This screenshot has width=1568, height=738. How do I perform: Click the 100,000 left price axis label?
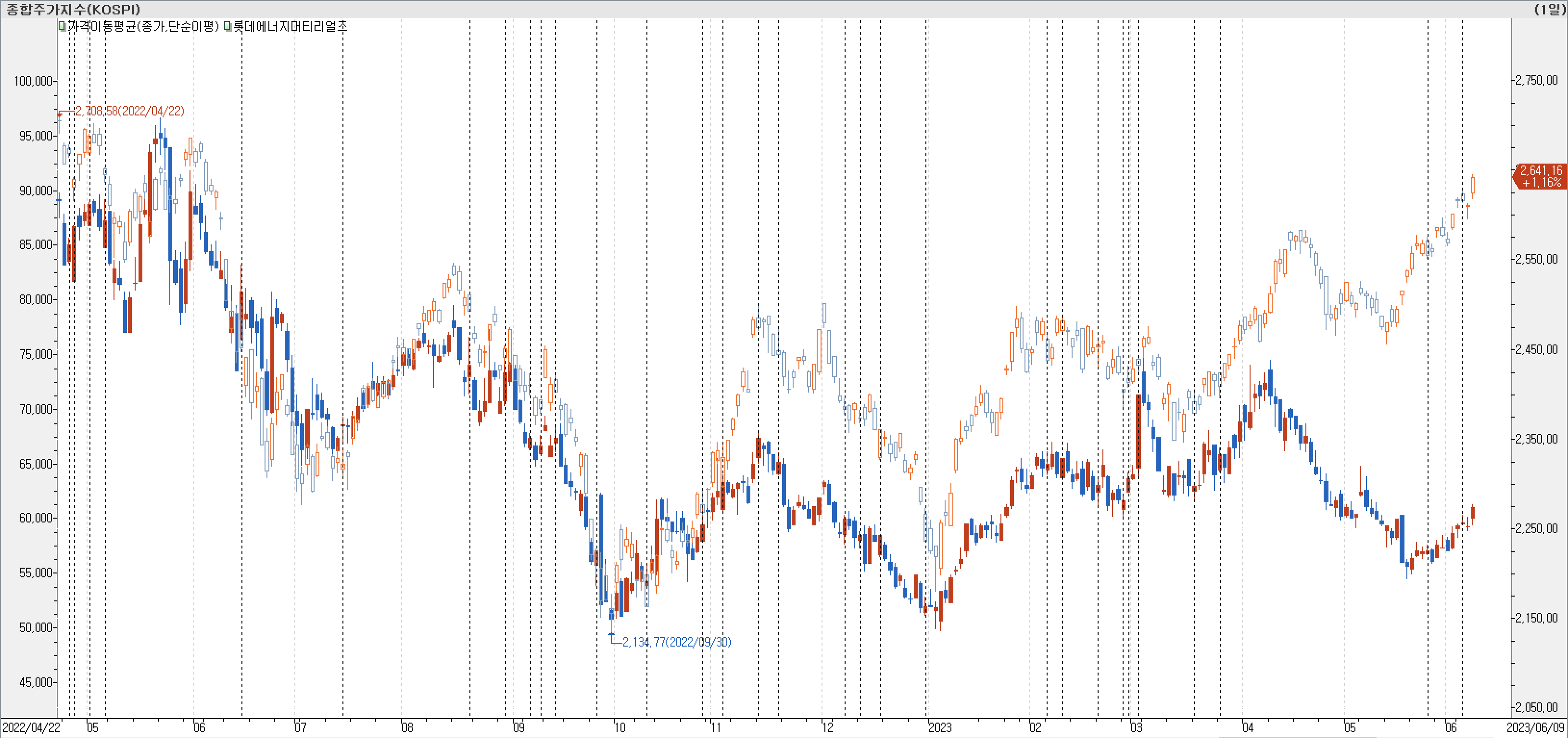pyautogui.click(x=33, y=81)
